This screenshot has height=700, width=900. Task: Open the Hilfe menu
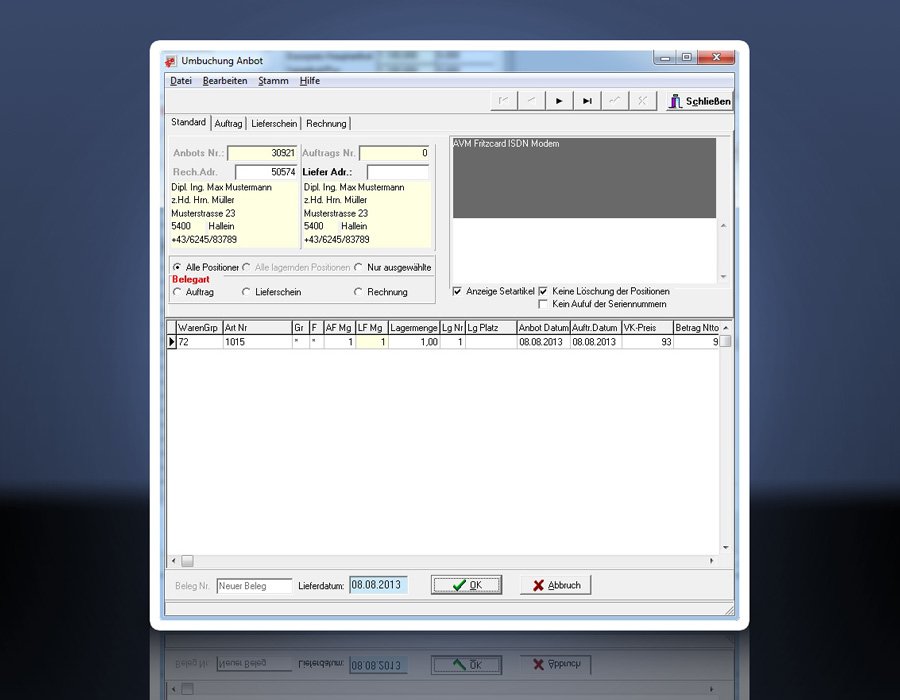309,81
